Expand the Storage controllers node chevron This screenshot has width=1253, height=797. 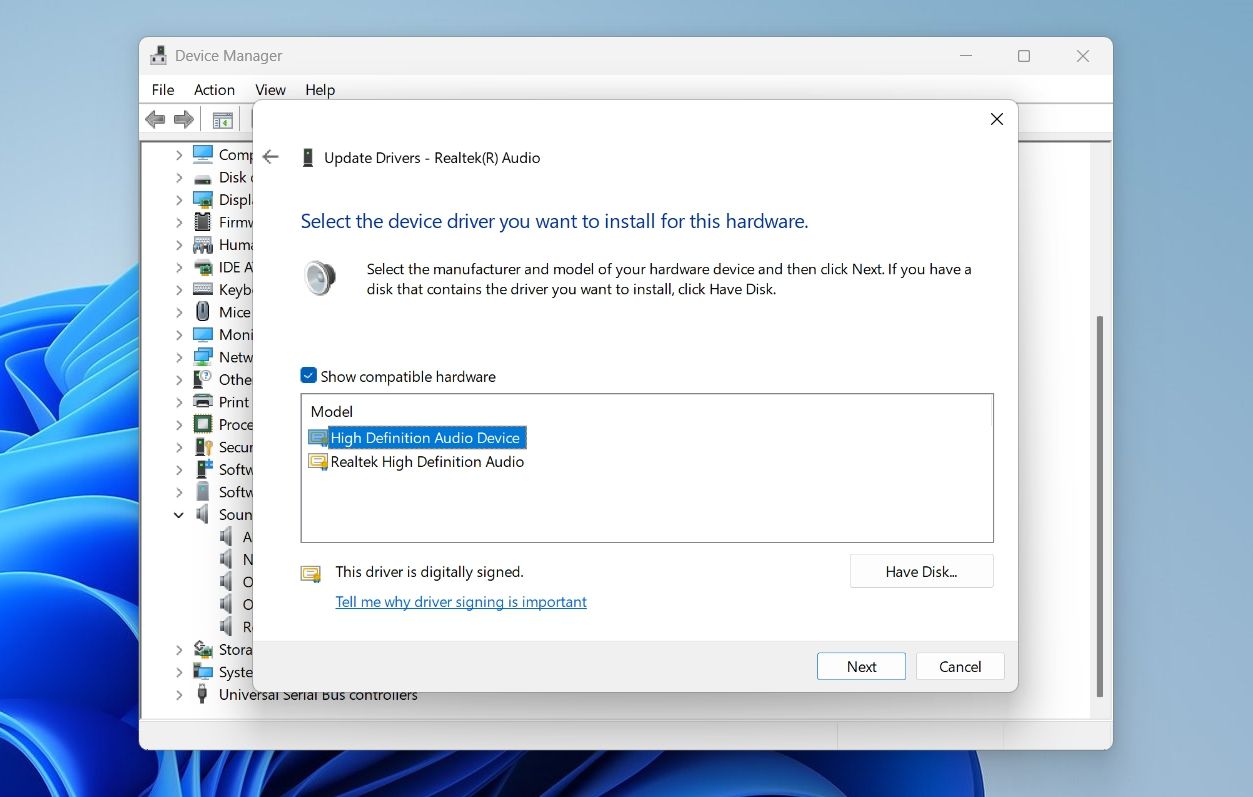tap(179, 649)
